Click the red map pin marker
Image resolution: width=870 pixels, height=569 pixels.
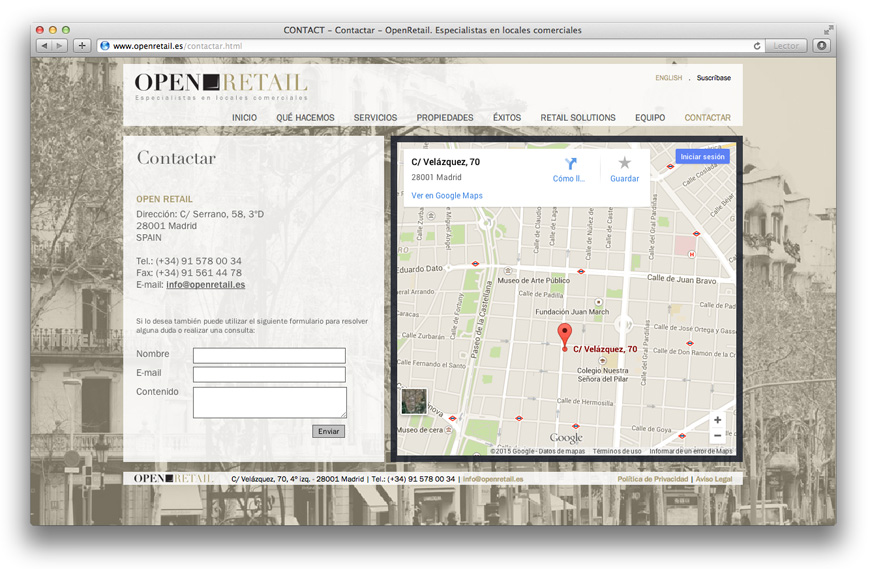coord(564,337)
